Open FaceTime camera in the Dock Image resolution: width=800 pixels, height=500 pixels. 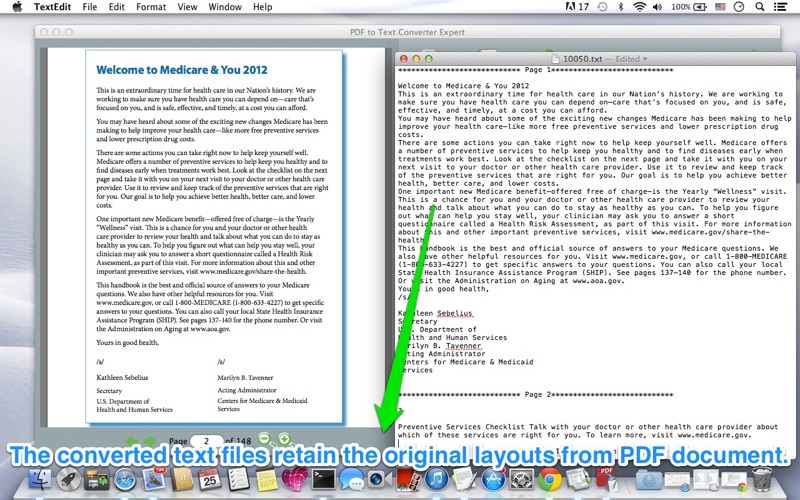pos(380,479)
